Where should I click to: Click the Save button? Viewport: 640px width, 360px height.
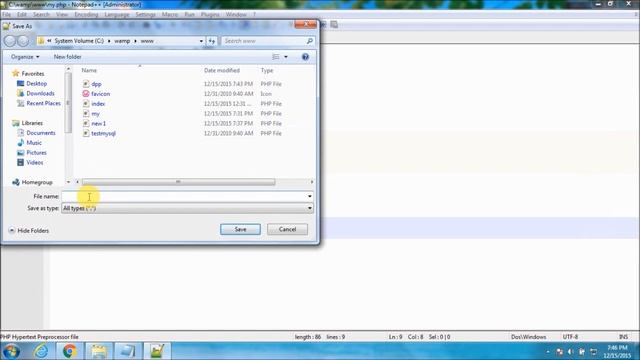240,229
